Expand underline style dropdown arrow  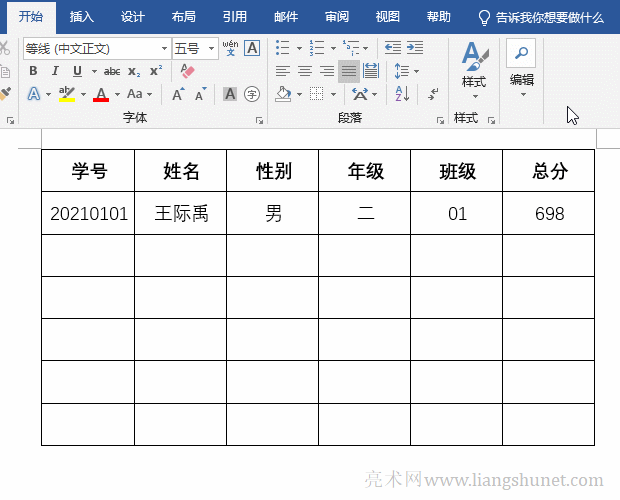[x=94, y=72]
